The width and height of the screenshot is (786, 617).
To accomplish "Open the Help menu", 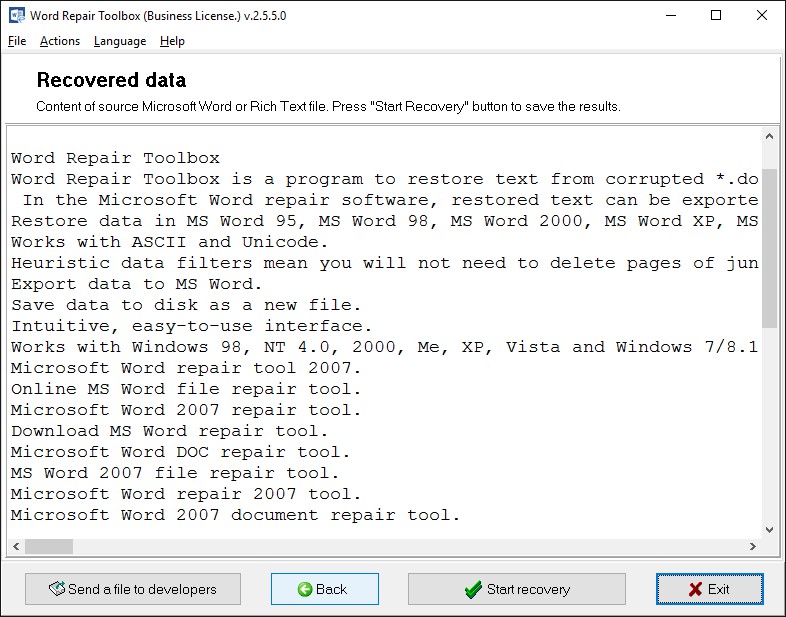I will pos(172,41).
